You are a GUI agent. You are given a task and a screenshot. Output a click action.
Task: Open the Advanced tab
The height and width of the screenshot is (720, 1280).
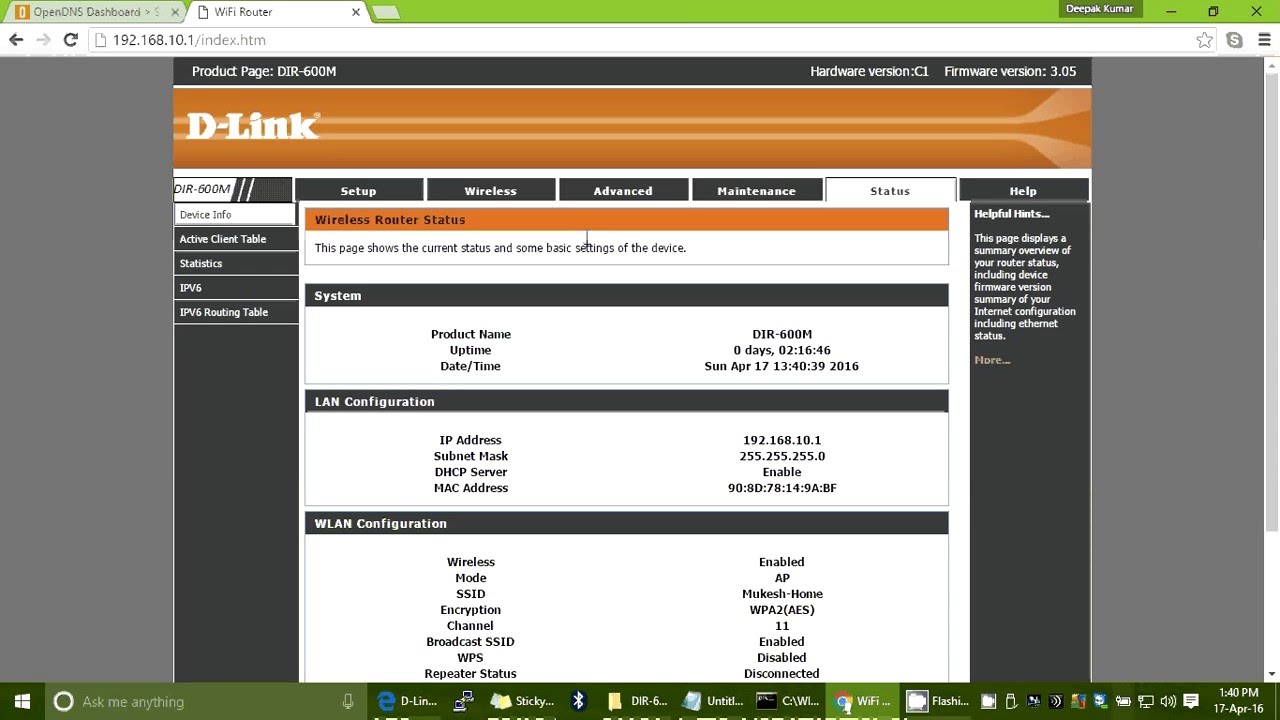coord(623,190)
